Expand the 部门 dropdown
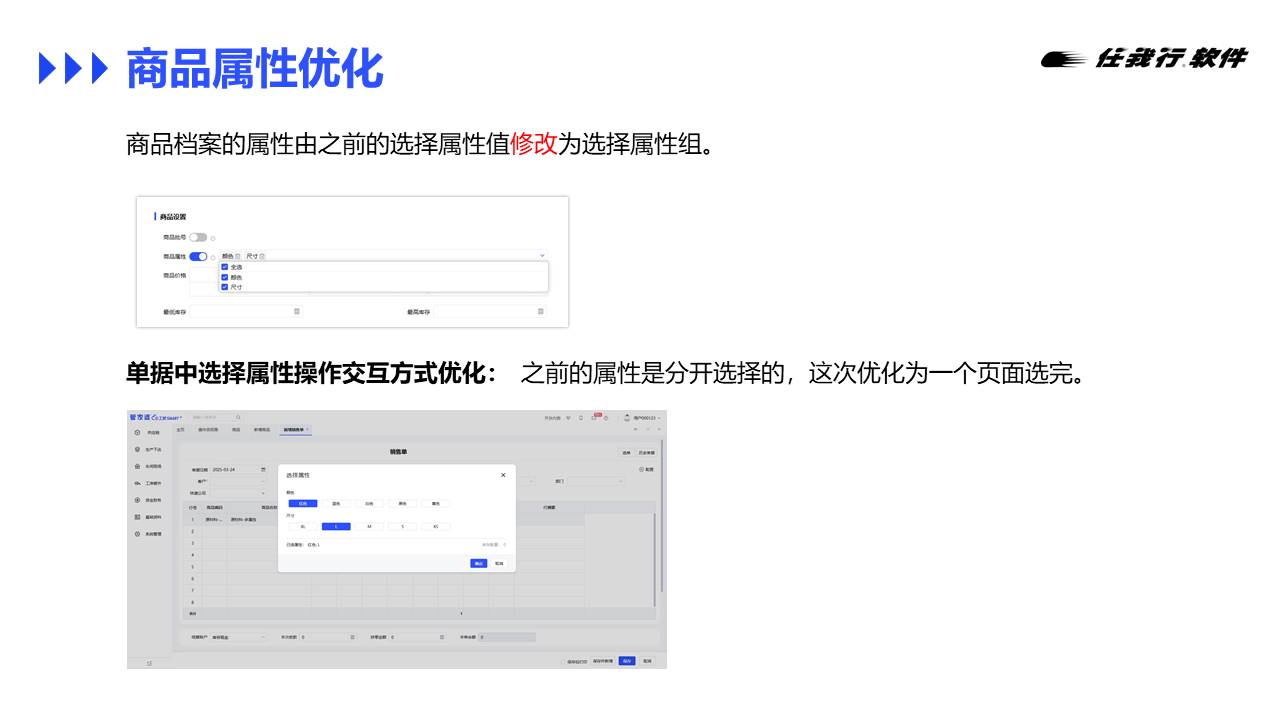The image size is (1280, 720). [x=620, y=481]
